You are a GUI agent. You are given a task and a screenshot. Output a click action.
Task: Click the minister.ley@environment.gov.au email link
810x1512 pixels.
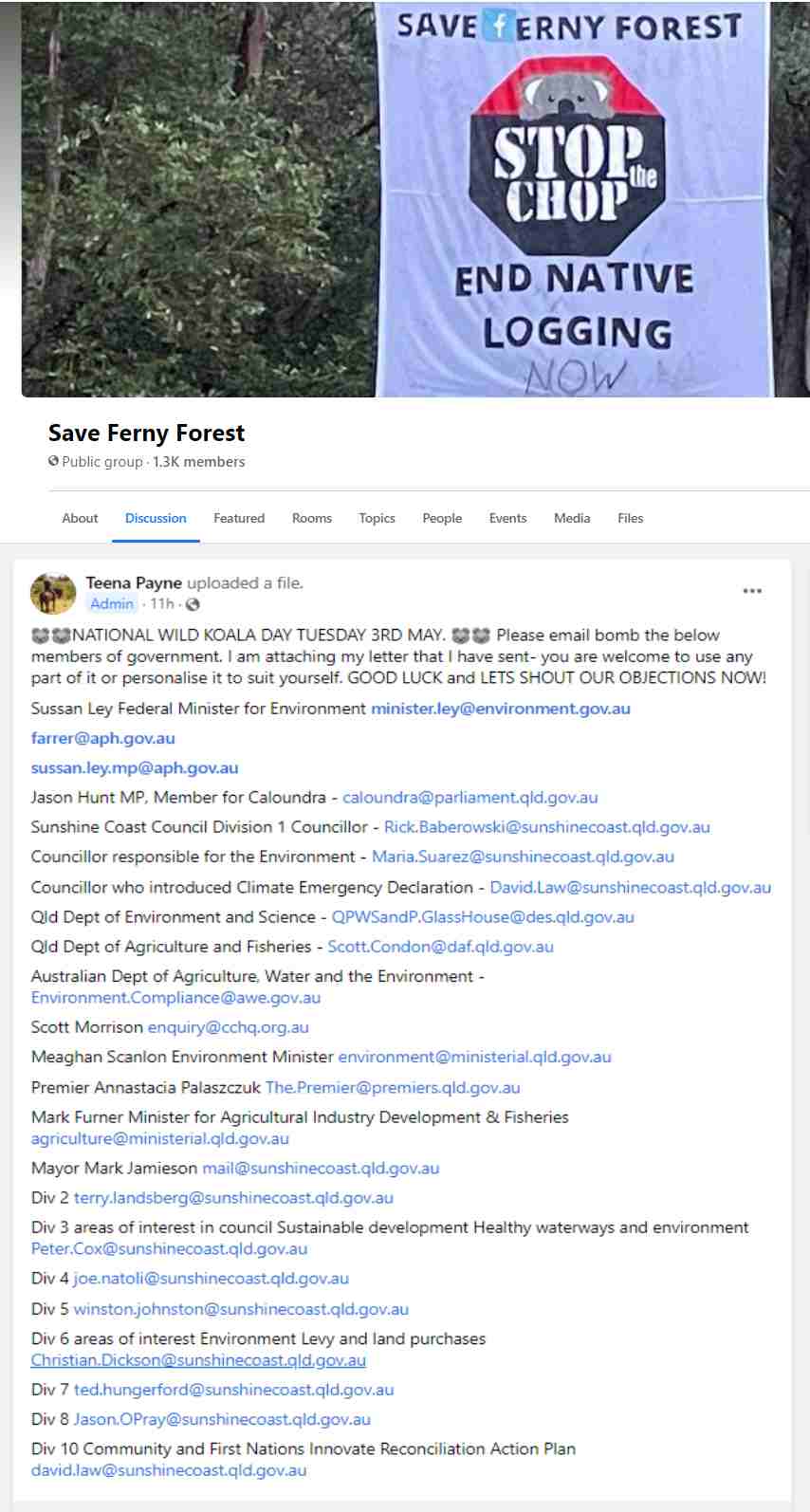501,709
